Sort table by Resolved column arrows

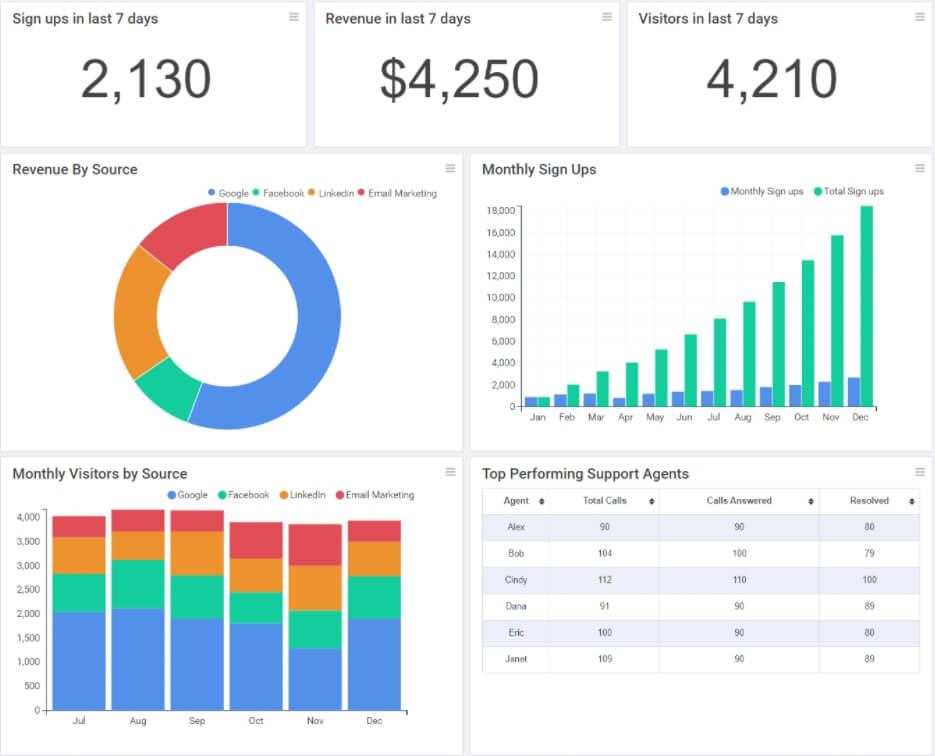click(912, 501)
